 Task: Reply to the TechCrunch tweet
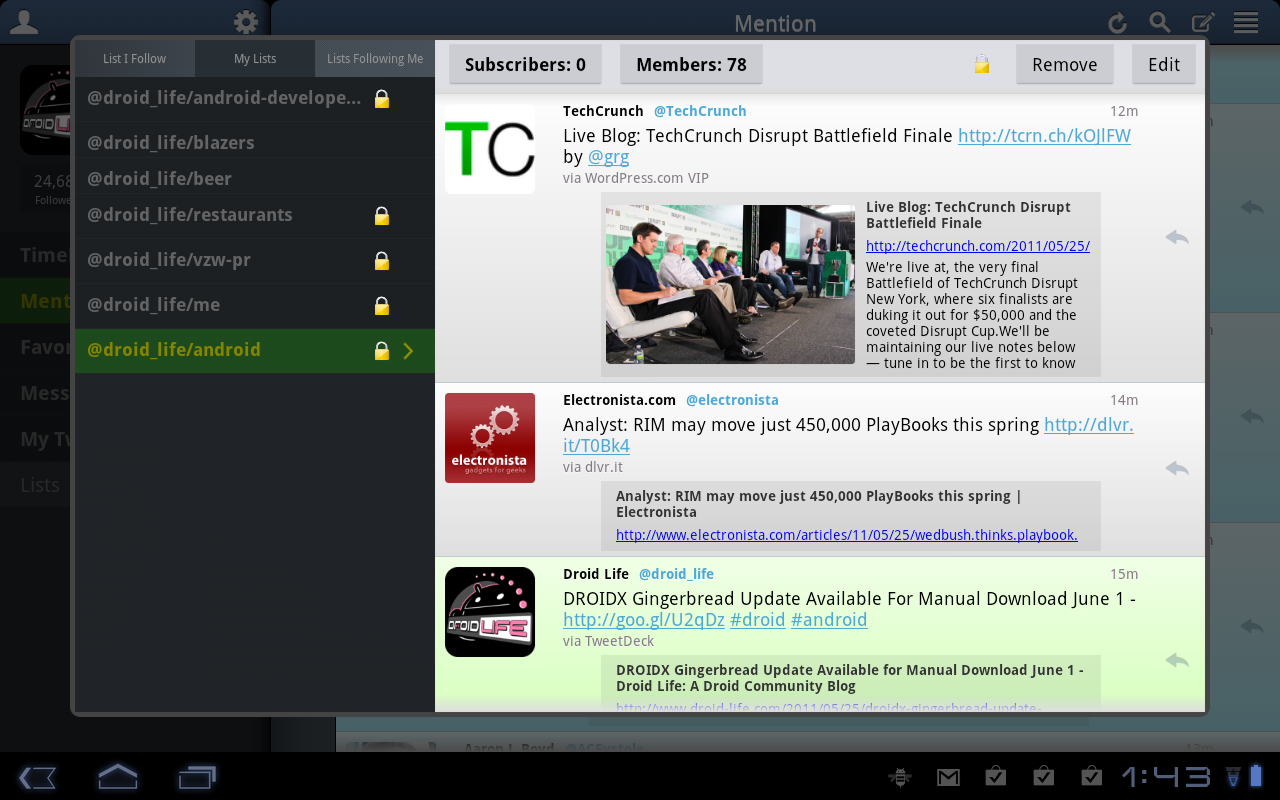coord(1177,238)
